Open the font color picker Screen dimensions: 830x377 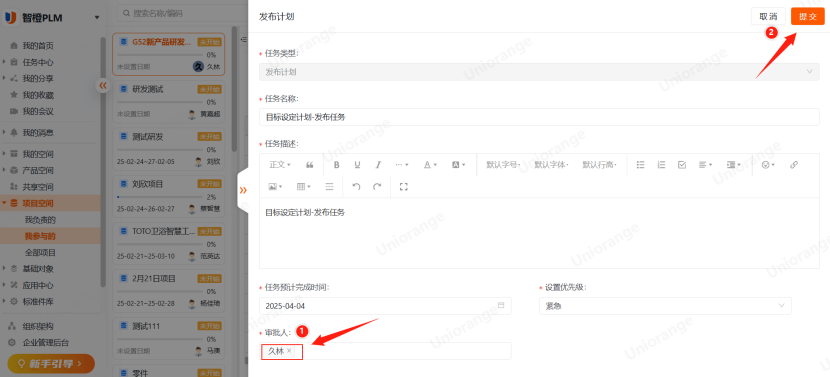coord(430,165)
